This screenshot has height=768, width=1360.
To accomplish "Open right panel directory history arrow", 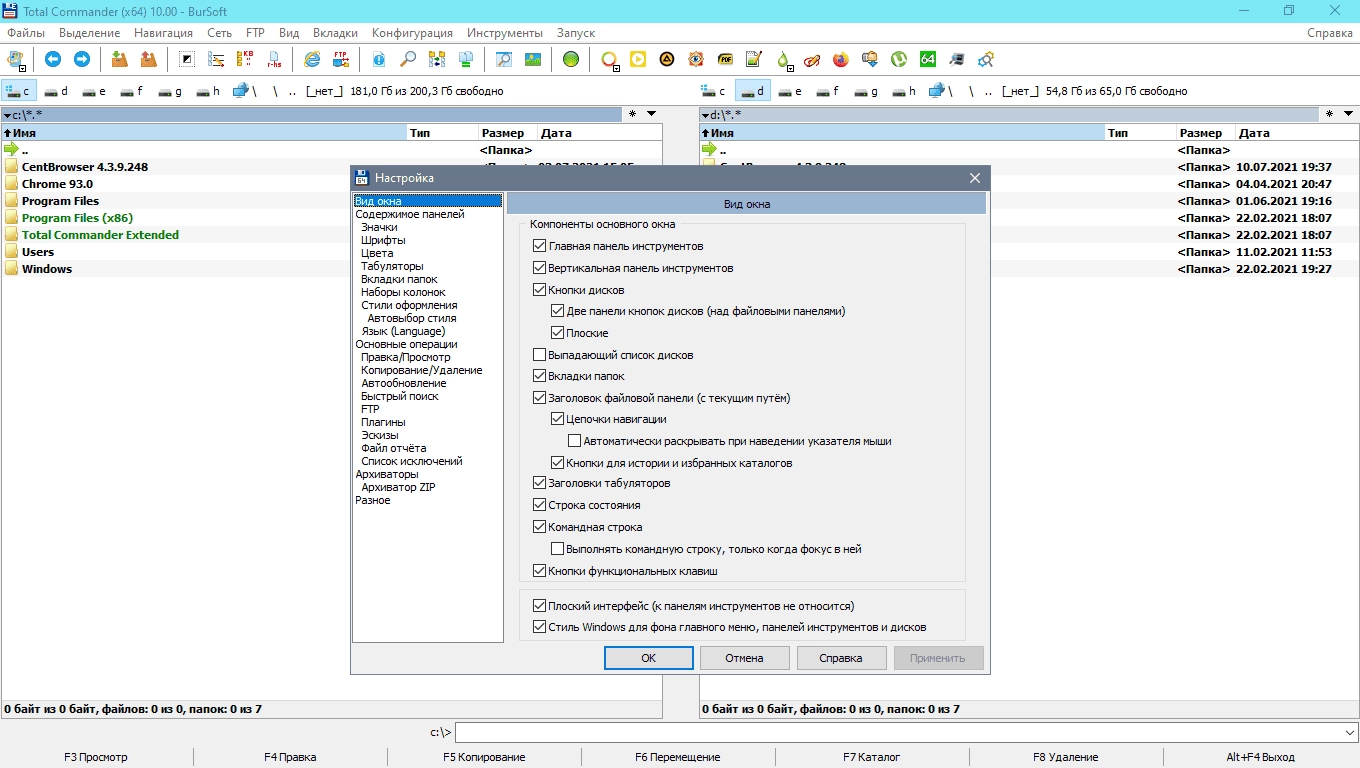I will (1349, 114).
